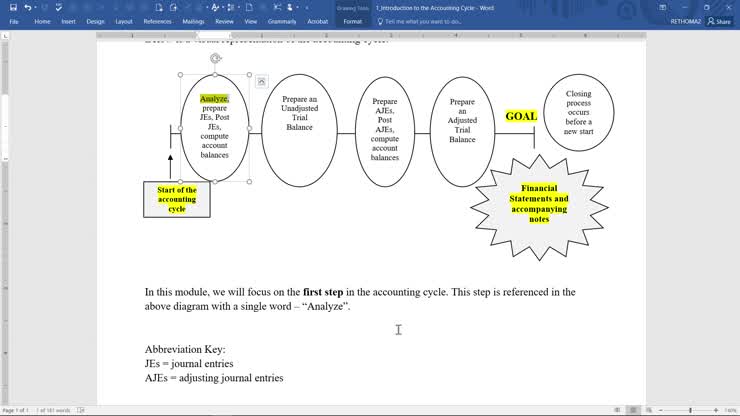Image resolution: width=740 pixels, height=416 pixels.
Task: Click the 'AJEs = adjusting journal entries' line
Action: [x=214, y=378]
